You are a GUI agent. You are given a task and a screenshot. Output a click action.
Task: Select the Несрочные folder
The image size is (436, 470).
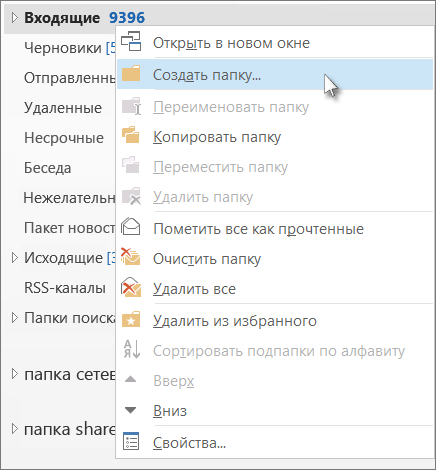coord(64,138)
